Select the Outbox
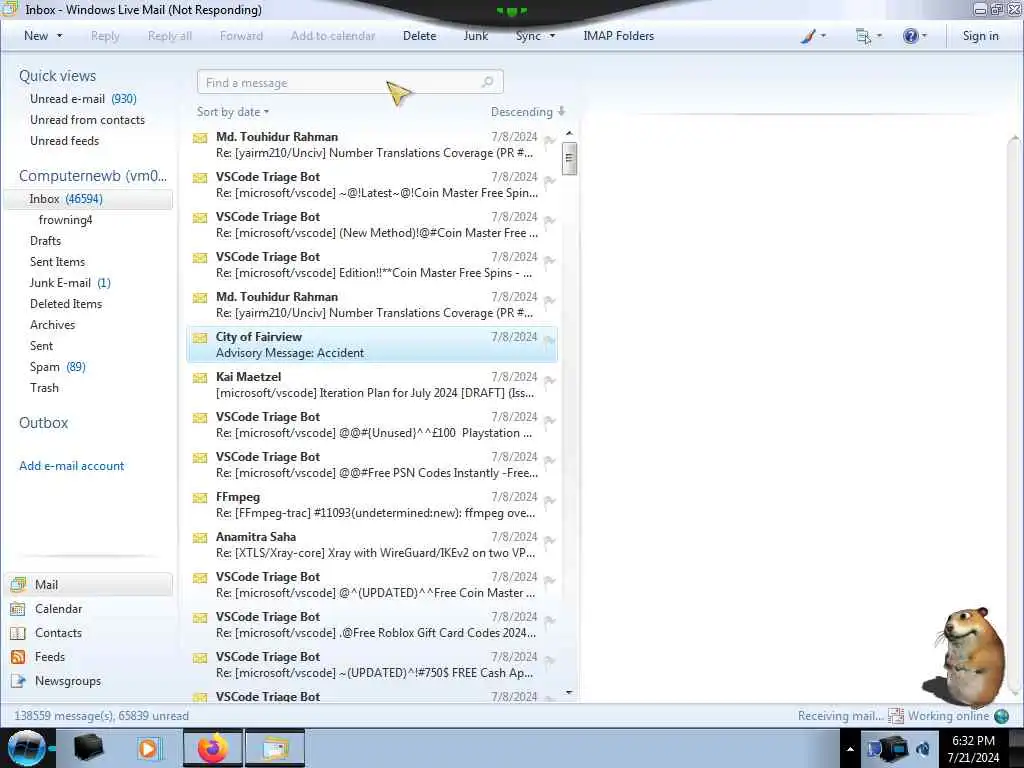 pyautogui.click(x=43, y=423)
